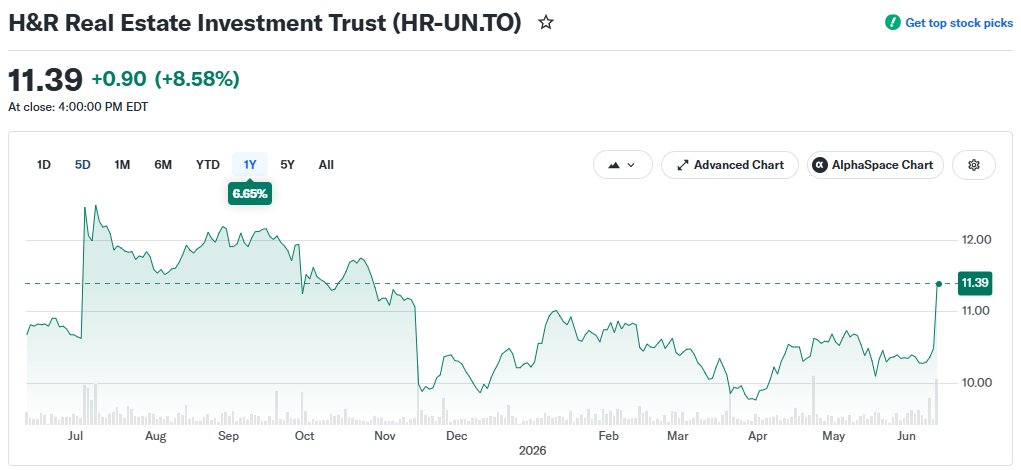Click the Oct label on time axis

304,435
